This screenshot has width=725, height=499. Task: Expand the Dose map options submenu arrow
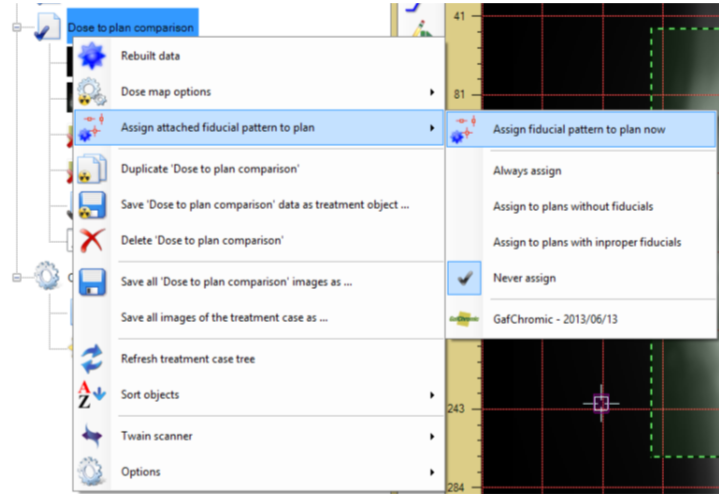(x=432, y=92)
